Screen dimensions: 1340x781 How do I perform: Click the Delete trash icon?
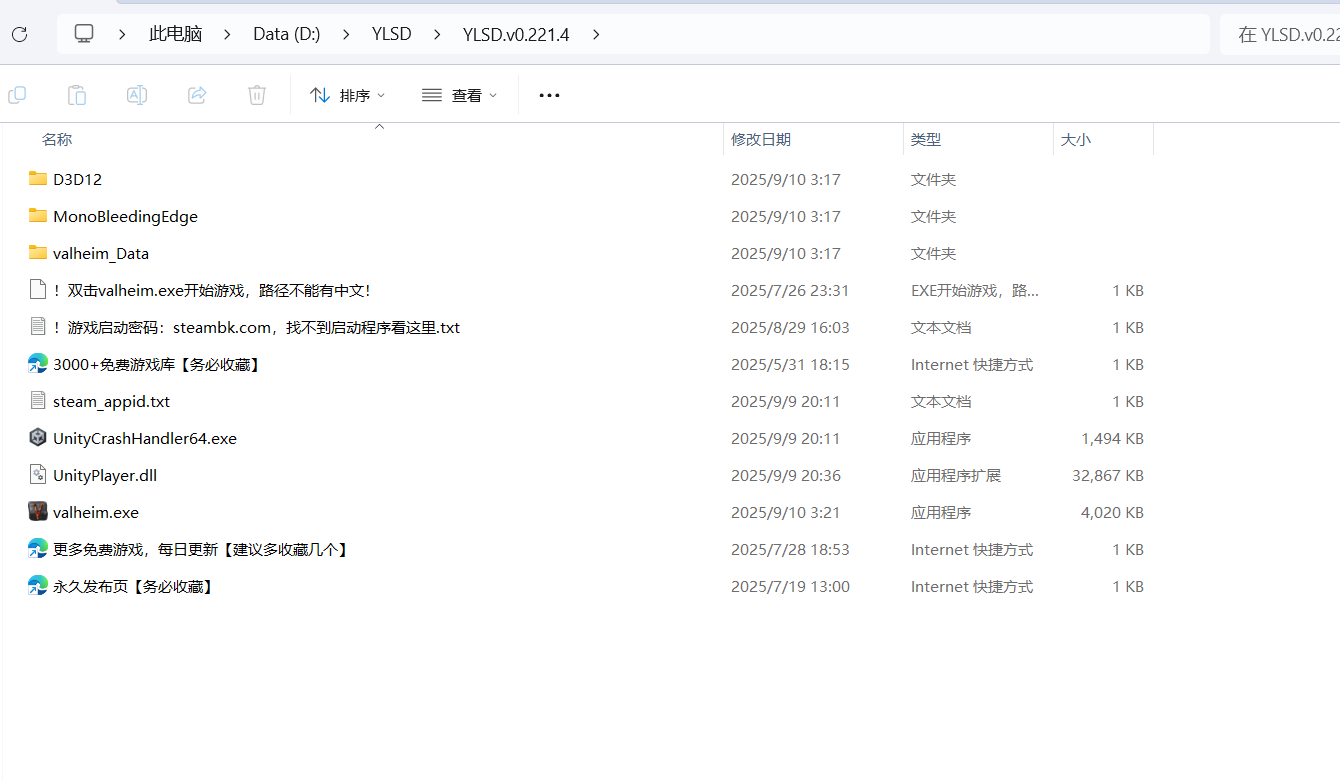257,95
